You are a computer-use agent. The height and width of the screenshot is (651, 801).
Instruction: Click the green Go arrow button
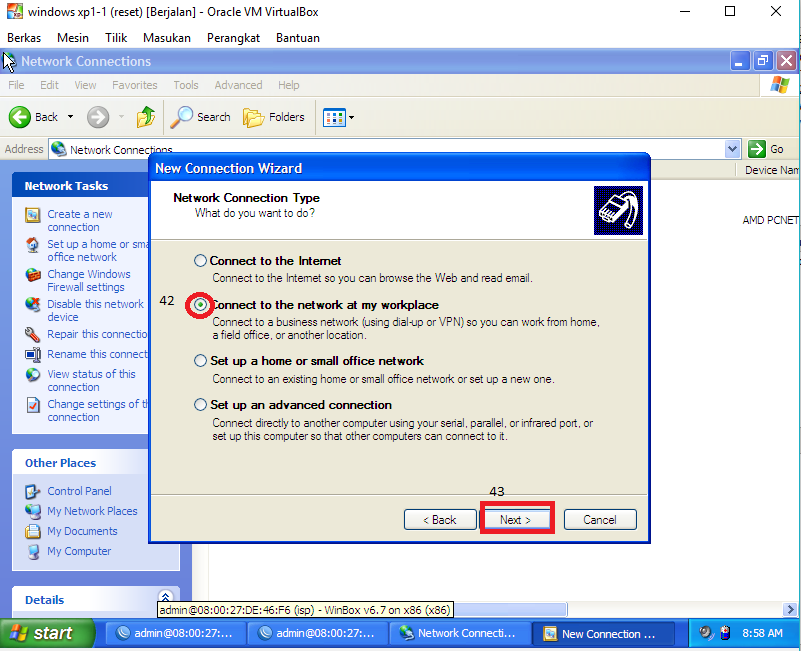coord(757,149)
